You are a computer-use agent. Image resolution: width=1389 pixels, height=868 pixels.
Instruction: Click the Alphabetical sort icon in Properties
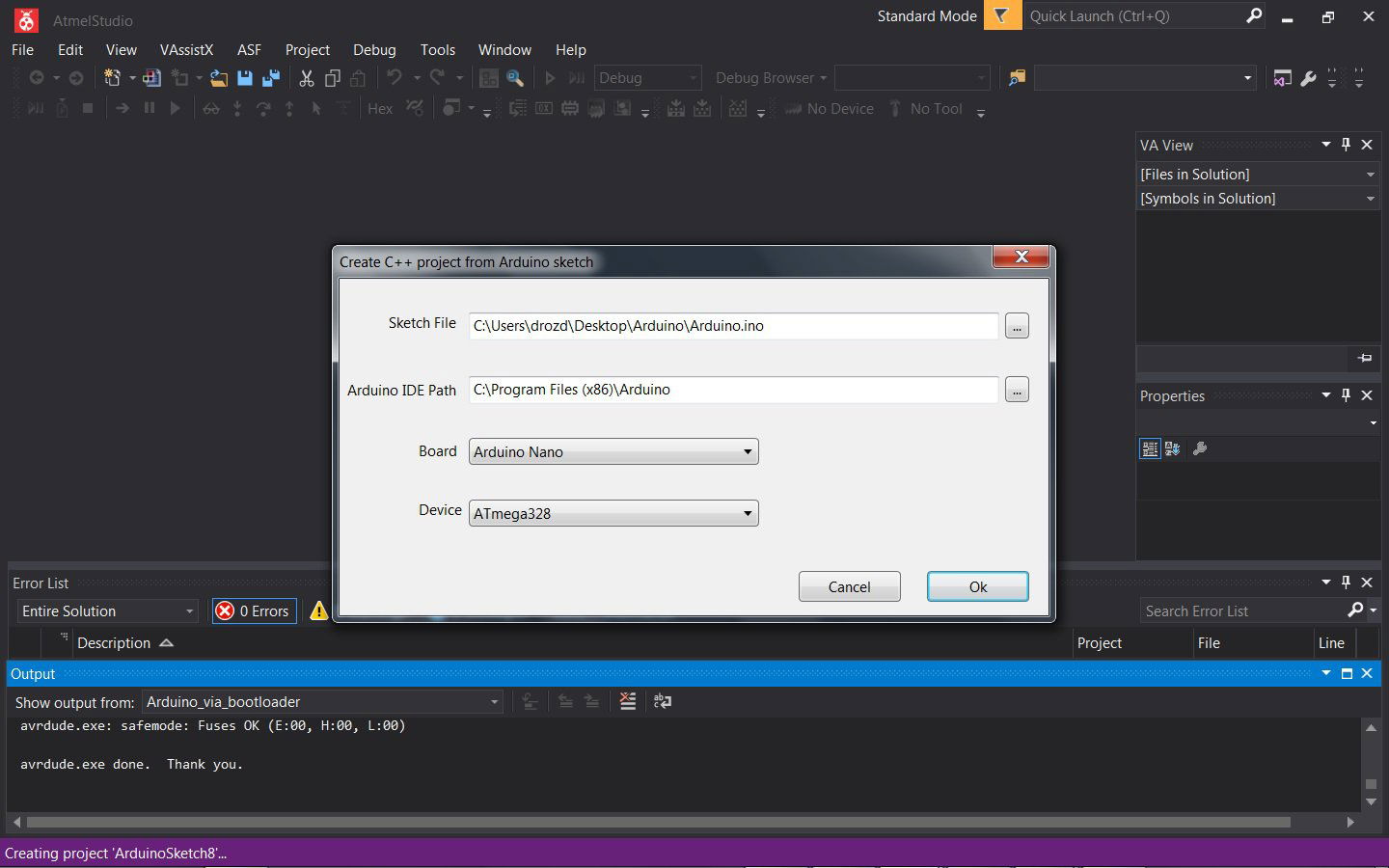tap(1173, 448)
